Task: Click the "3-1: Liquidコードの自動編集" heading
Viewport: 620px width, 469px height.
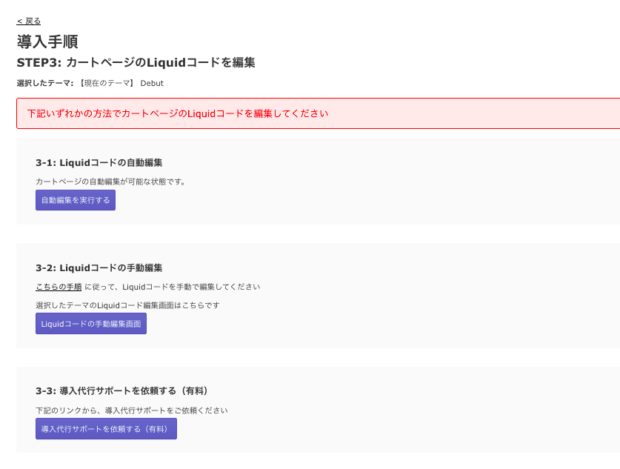Action: click(99, 162)
